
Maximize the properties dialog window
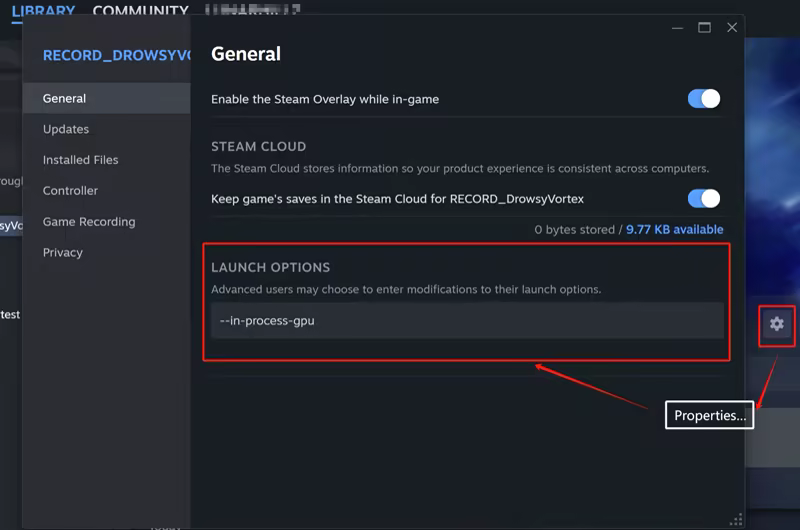click(x=704, y=28)
